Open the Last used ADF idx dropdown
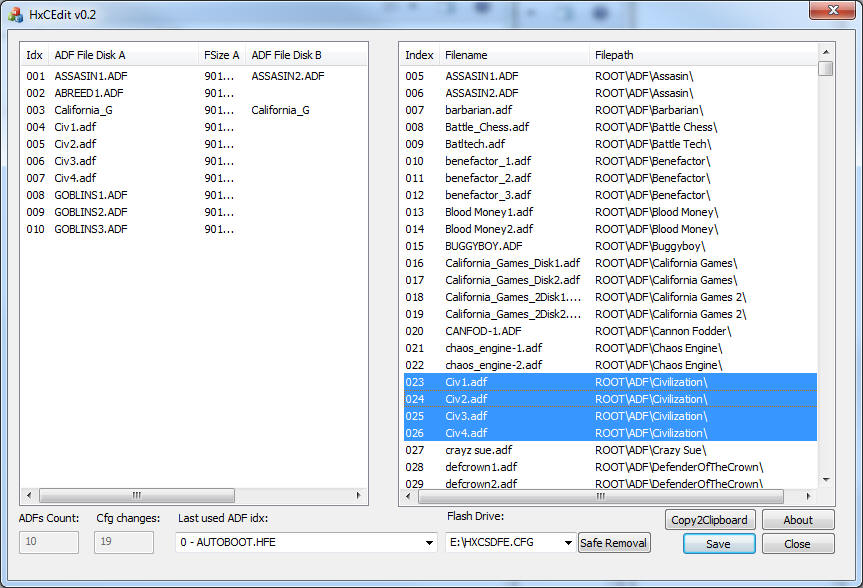Screen dimensions: 863x588 point(429,542)
